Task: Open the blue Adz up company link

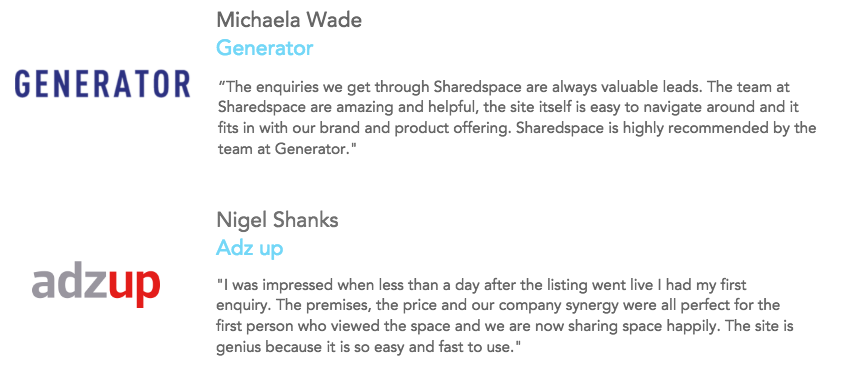Action: [x=249, y=248]
